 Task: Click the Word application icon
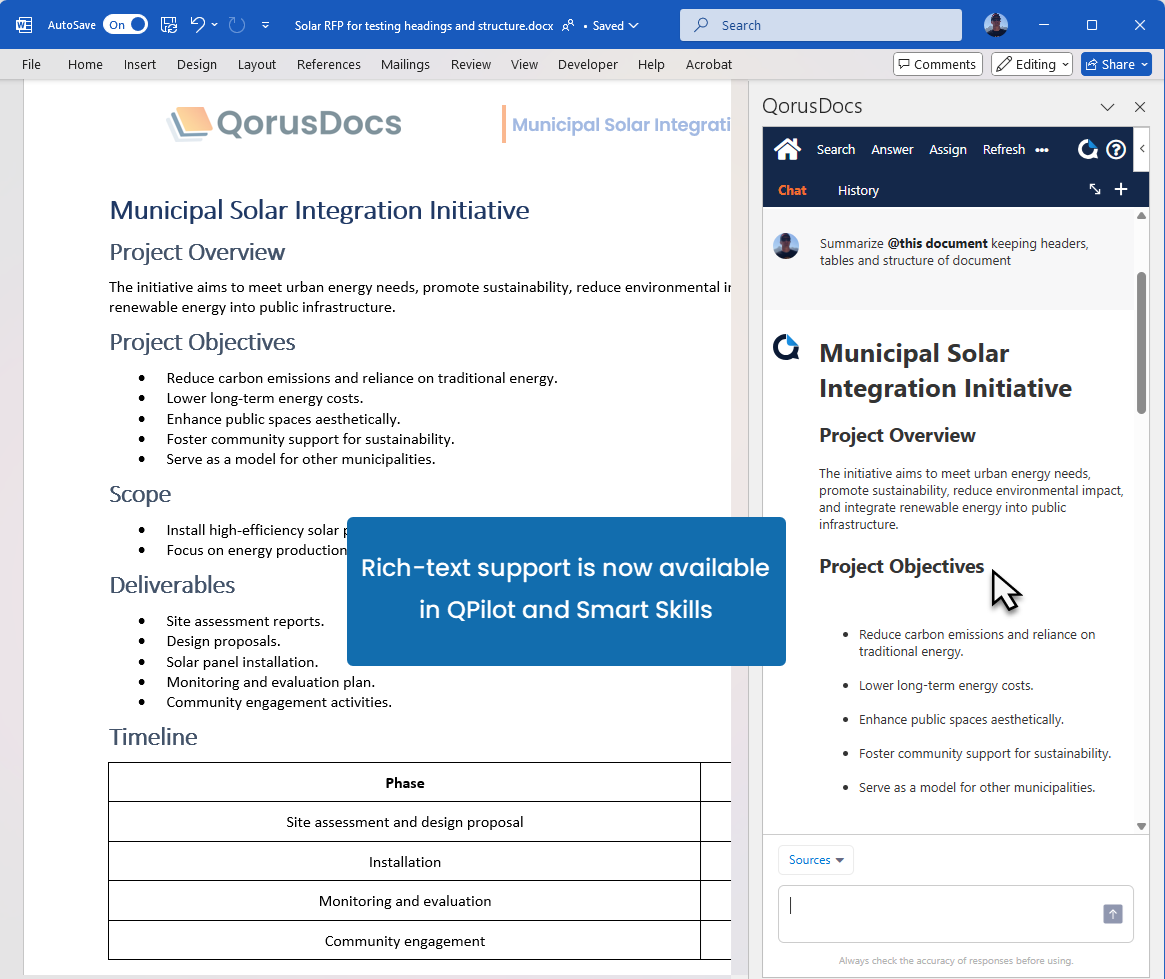(24, 25)
